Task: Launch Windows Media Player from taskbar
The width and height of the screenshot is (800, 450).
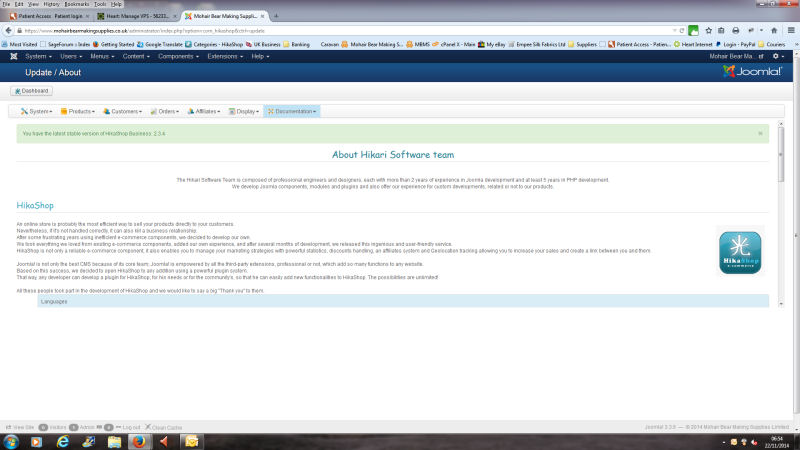Action: (x=36, y=441)
